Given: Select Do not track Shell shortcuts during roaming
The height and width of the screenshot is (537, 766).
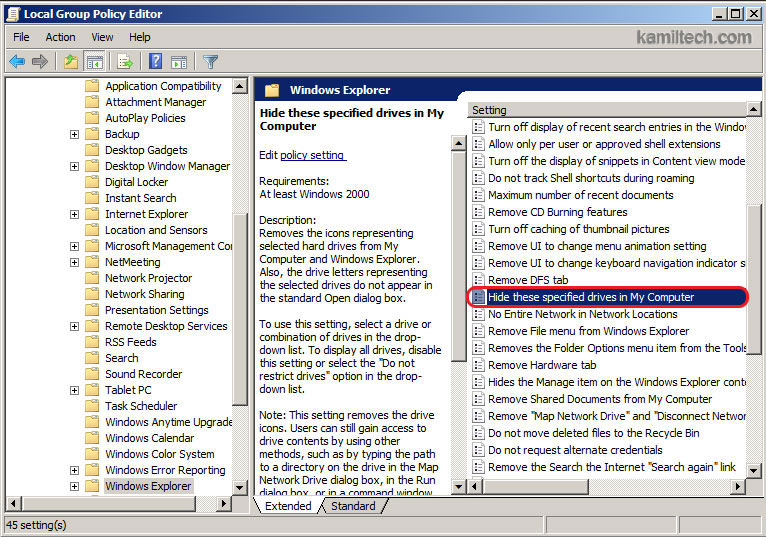Looking at the screenshot, I should tap(591, 178).
